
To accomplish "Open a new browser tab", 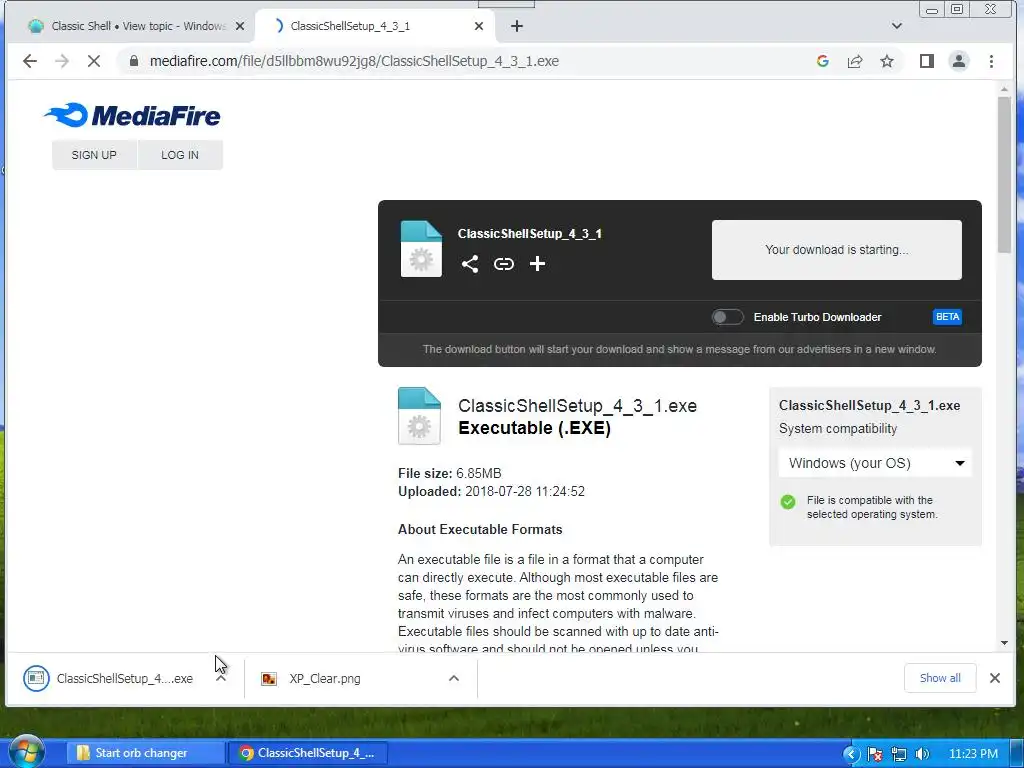I will [x=517, y=26].
